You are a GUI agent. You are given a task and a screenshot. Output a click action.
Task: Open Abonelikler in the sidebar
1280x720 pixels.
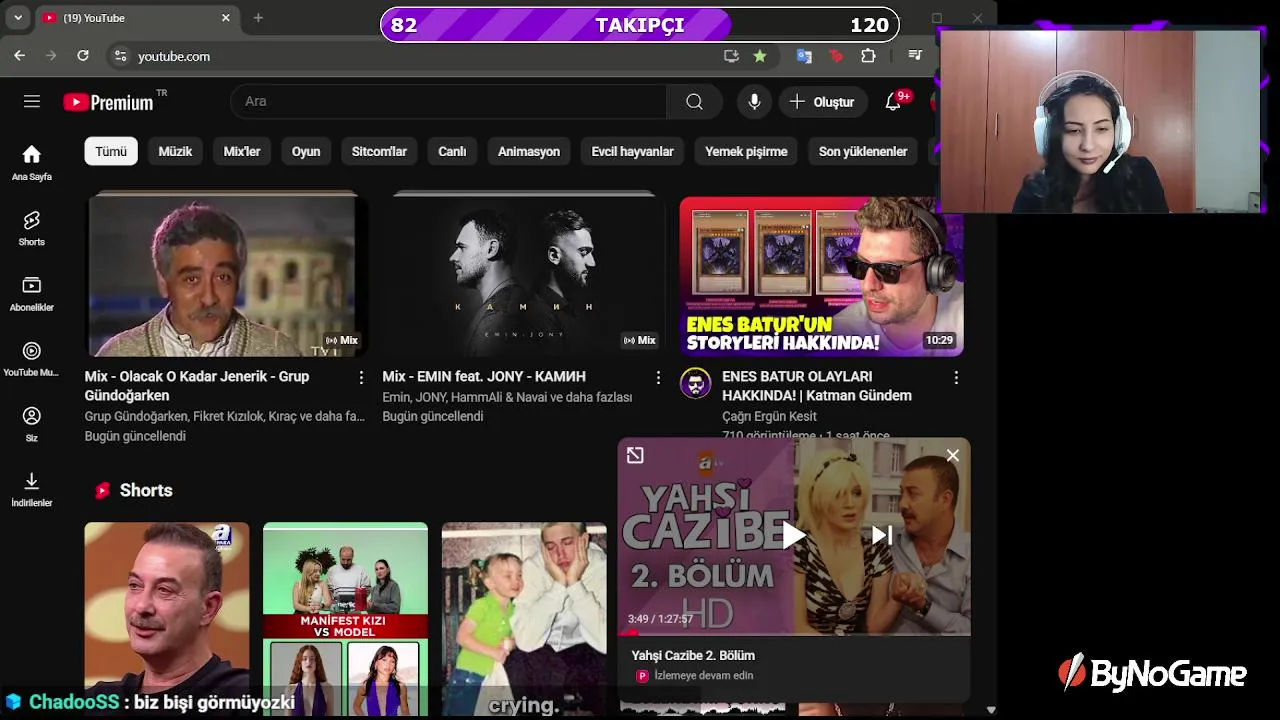coord(32,293)
